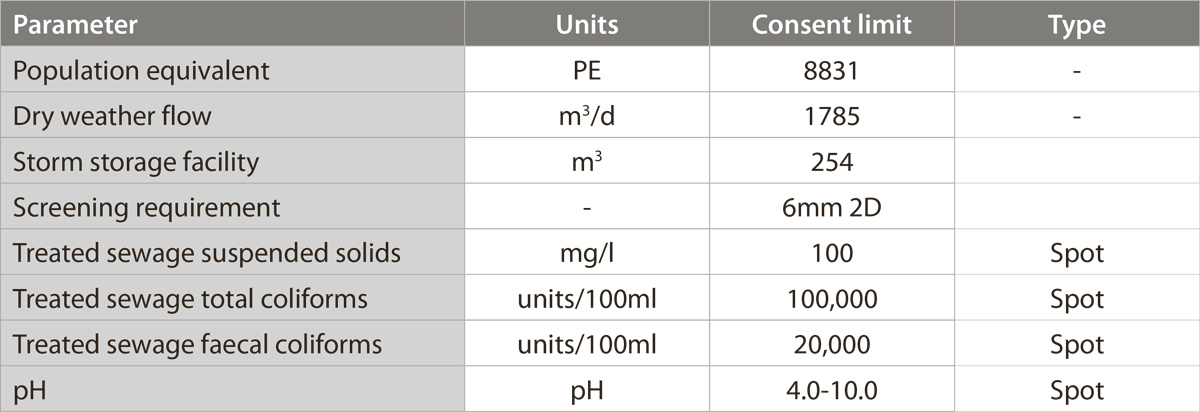The height and width of the screenshot is (412, 1200).
Task: Click the Type column header
Action: [x=1076, y=25]
